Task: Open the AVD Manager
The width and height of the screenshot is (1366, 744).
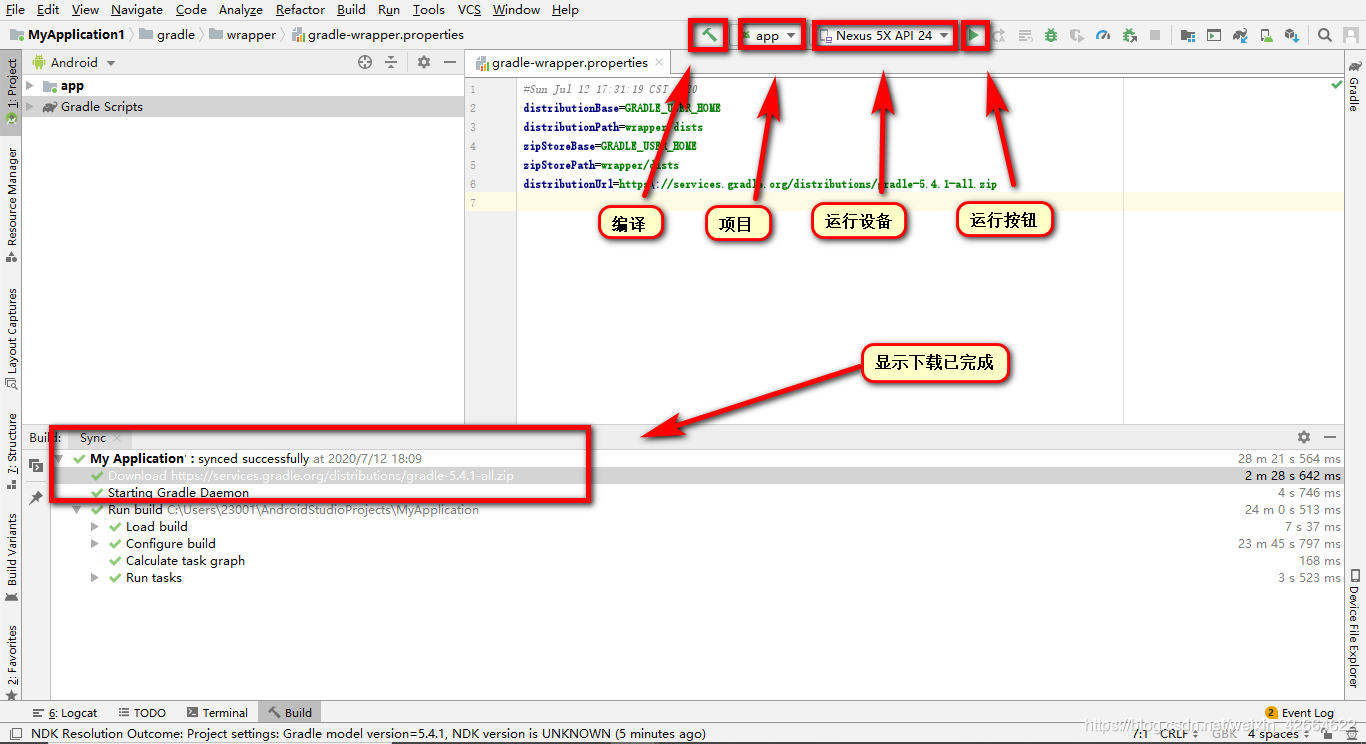Action: pyautogui.click(x=1213, y=35)
